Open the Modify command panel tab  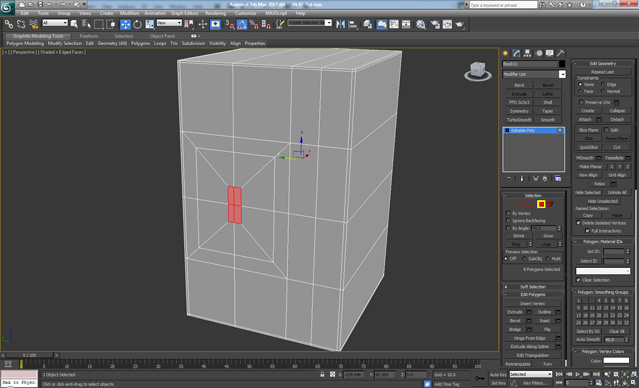517,53
